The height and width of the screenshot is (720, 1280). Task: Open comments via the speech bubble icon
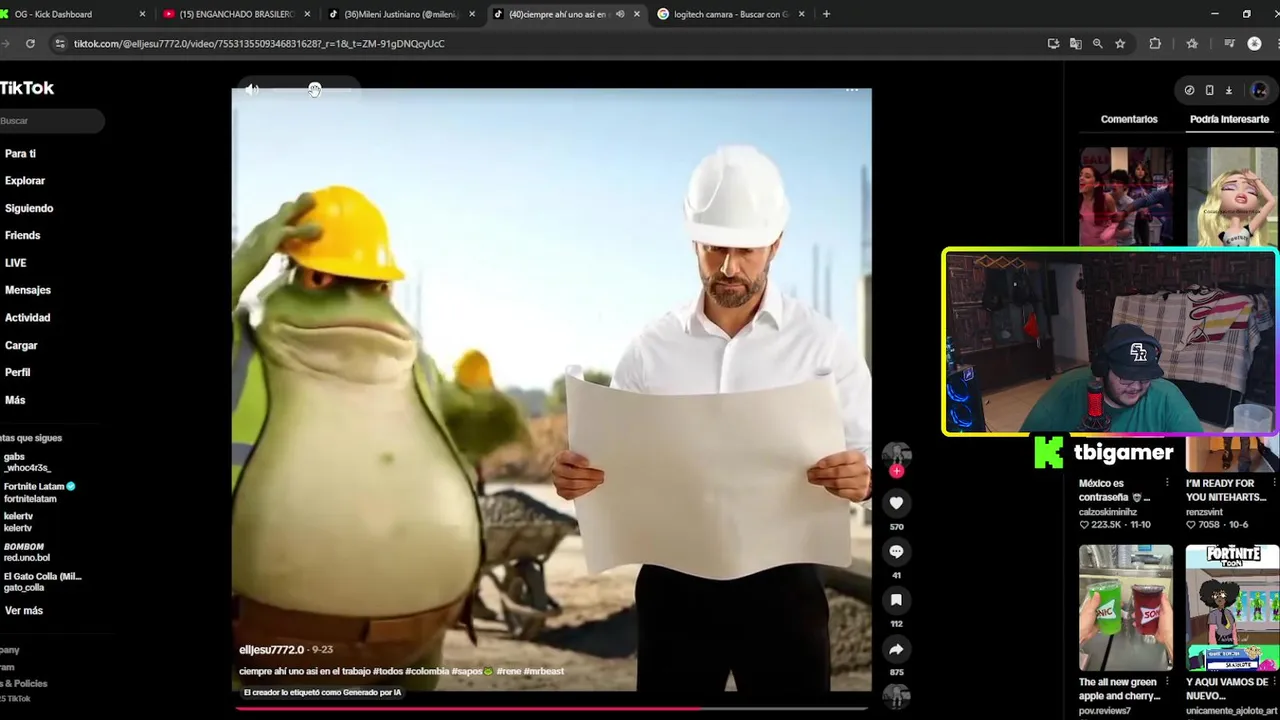(896, 551)
